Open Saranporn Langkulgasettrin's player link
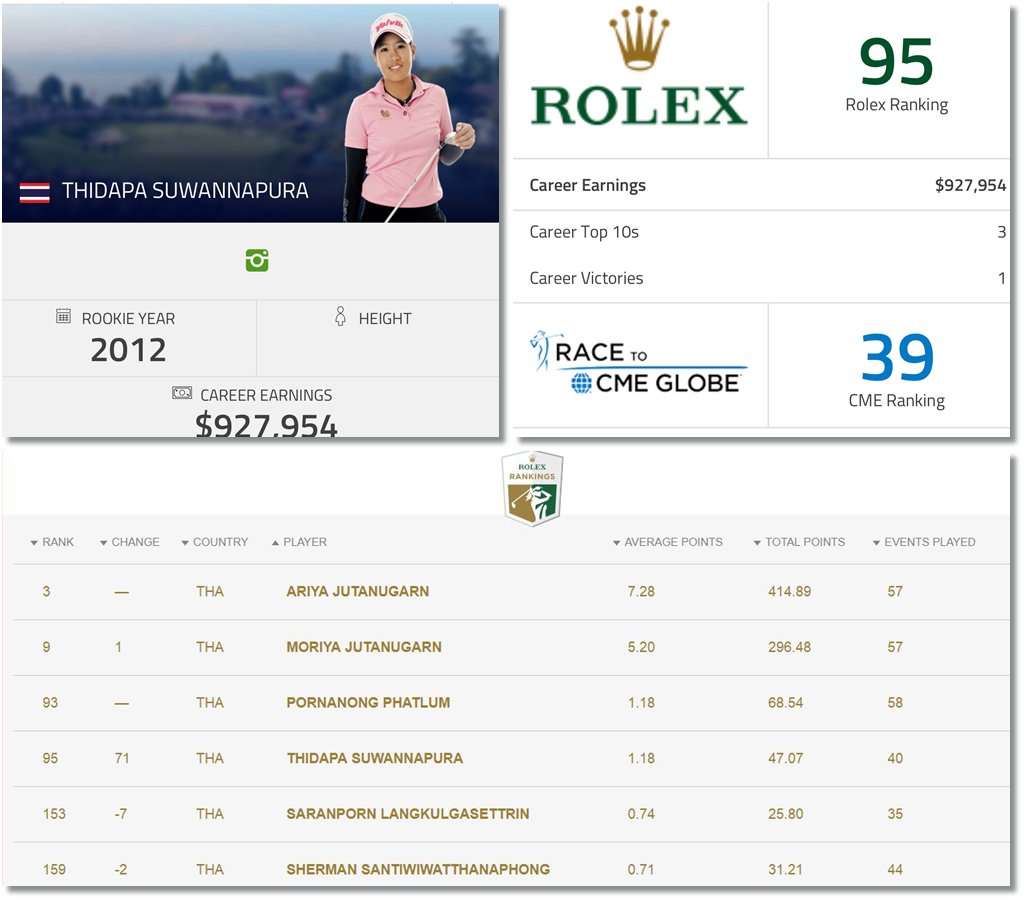This screenshot has height=900, width=1024. coord(408,814)
